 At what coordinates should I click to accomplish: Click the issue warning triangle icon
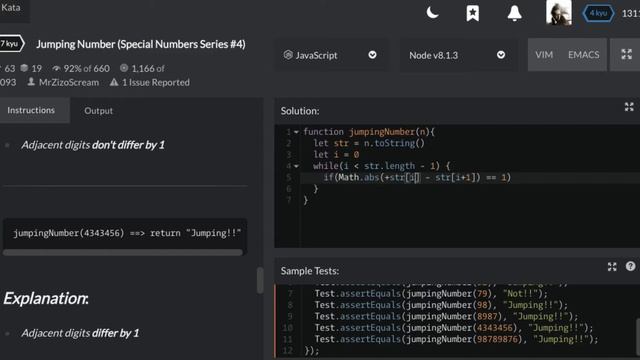coord(114,82)
